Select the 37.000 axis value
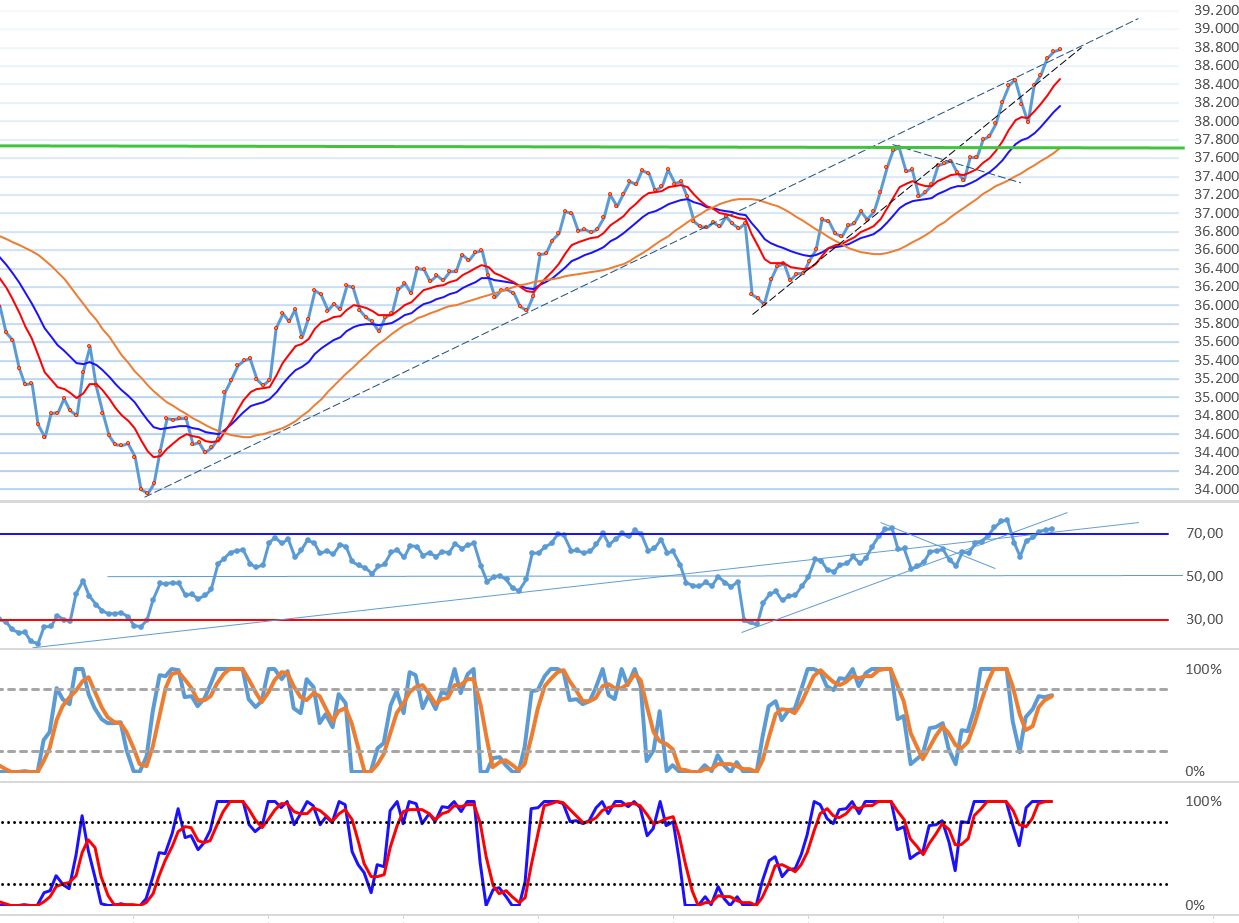This screenshot has height=923, width=1239. [1218, 213]
